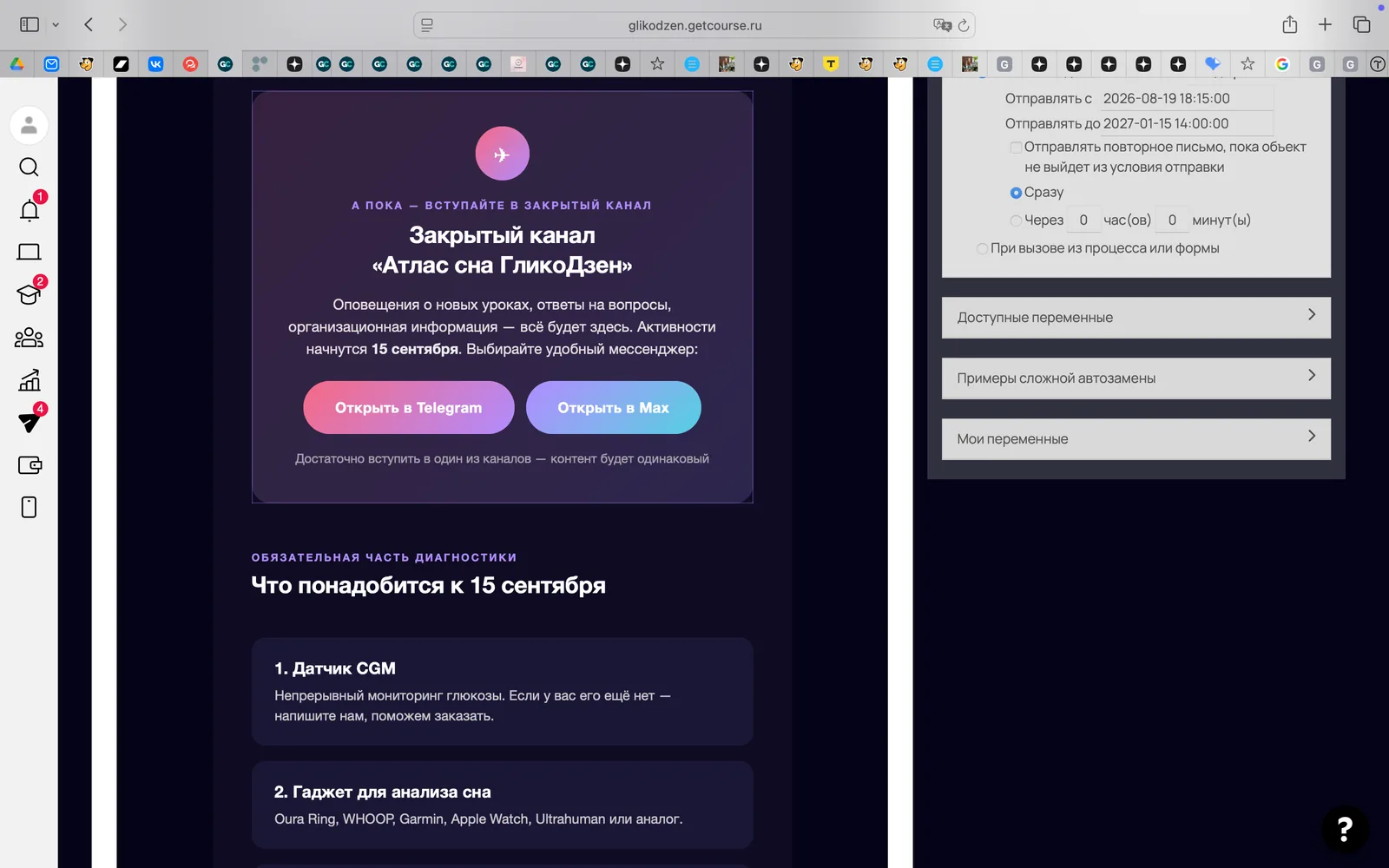This screenshot has width=1389, height=868.
Task: Open the mobile phone icon in sidebar
Action: pyautogui.click(x=29, y=508)
